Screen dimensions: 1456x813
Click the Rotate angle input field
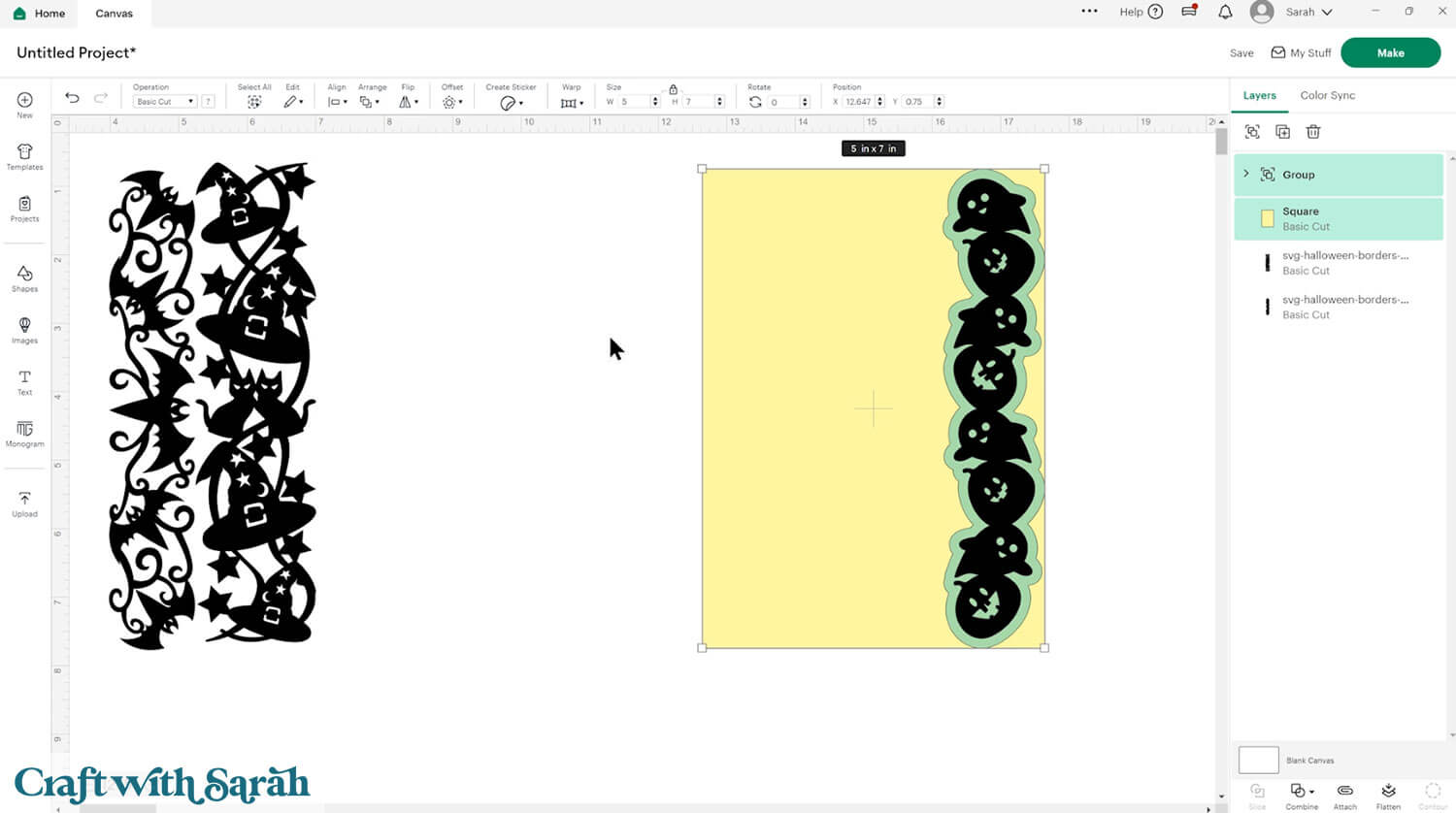[x=783, y=102]
